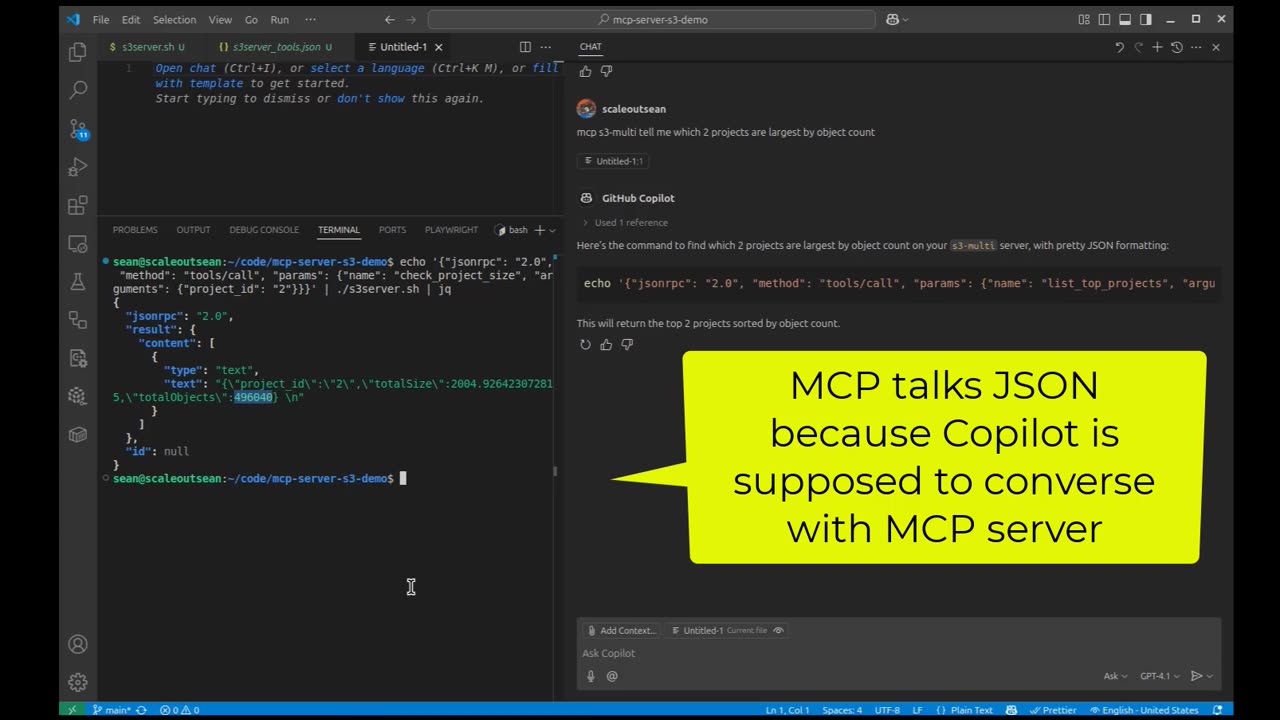The height and width of the screenshot is (720, 1280).
Task: Click the split editor right icon
Action: click(525, 47)
